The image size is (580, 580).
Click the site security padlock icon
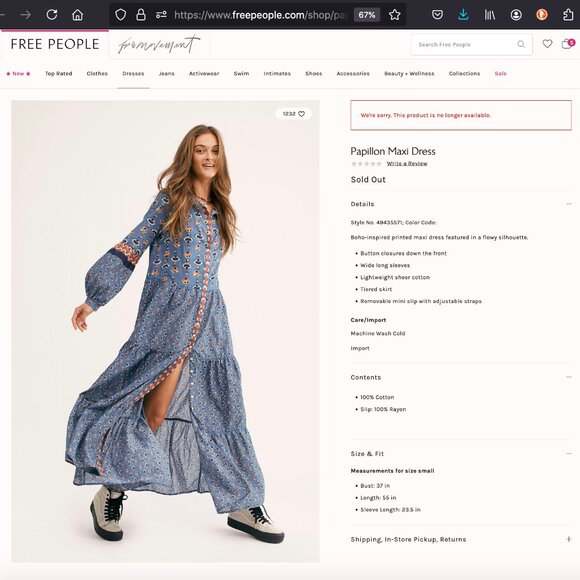pyautogui.click(x=141, y=15)
